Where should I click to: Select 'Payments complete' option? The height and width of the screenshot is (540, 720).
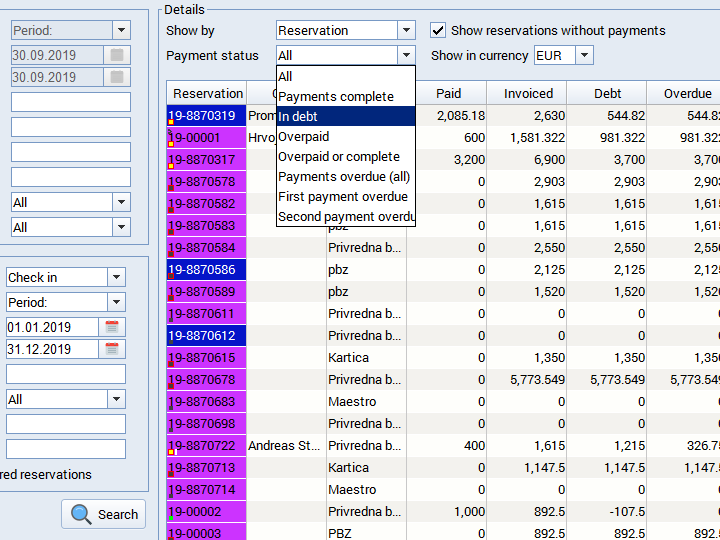click(345, 96)
